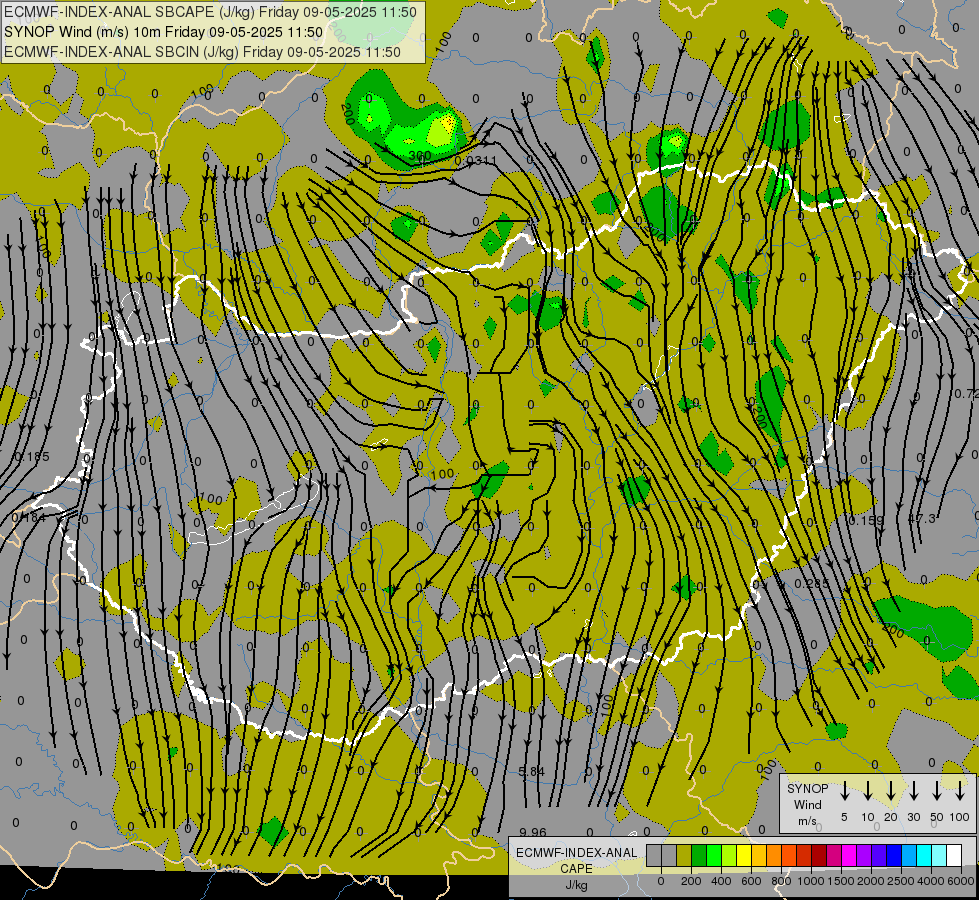Select the pure yellow CAPE swatch
The height and width of the screenshot is (900, 979).
(x=744, y=855)
